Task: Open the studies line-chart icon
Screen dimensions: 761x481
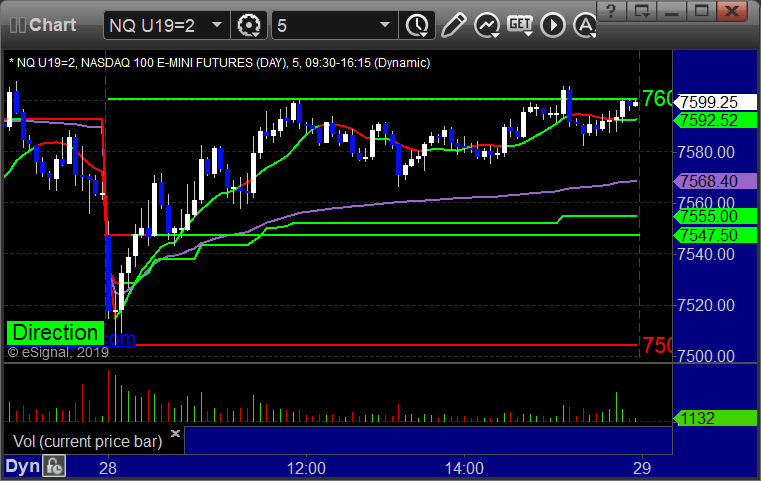Action: 487,25
